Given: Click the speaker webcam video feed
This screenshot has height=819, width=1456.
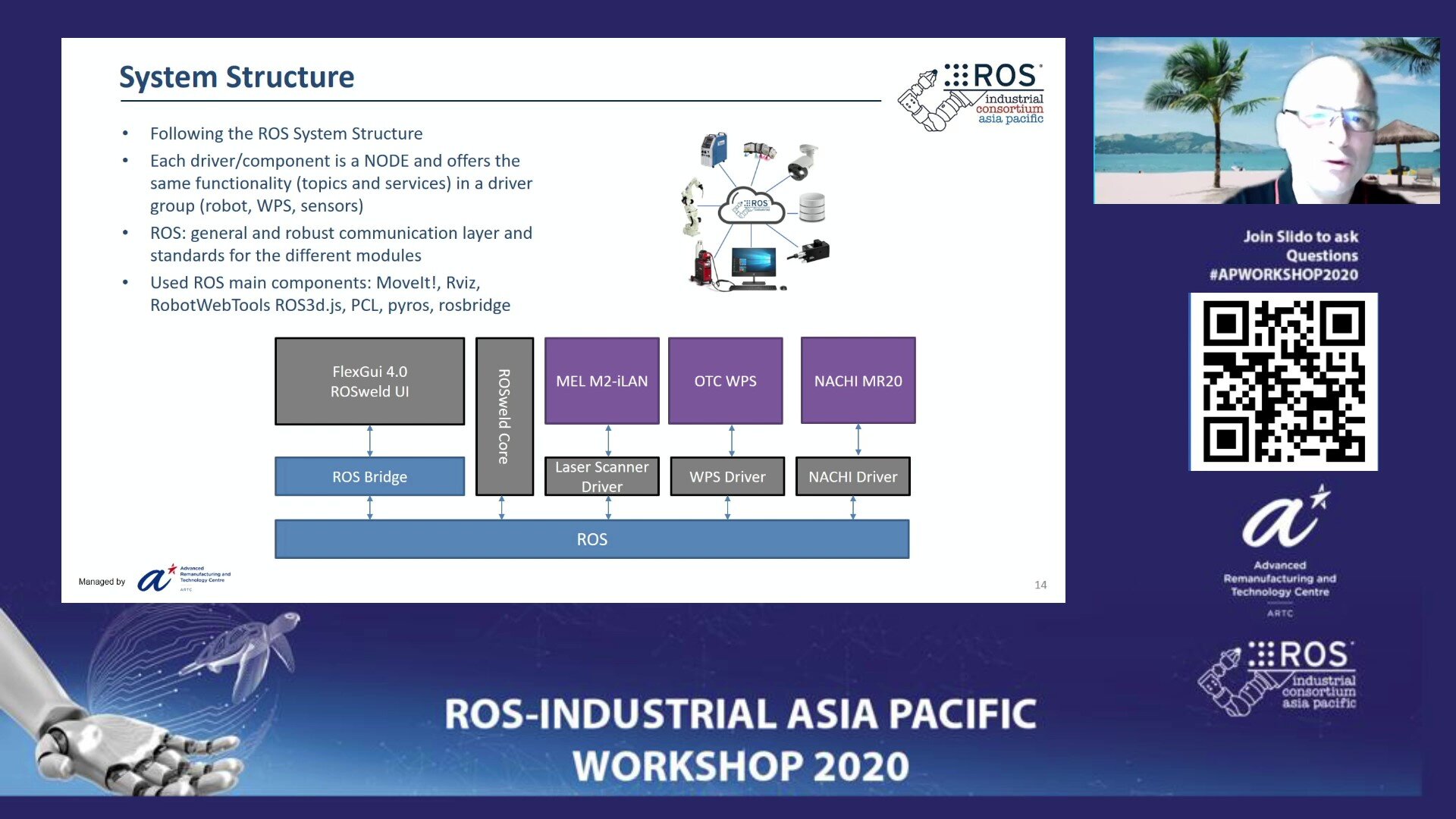Looking at the screenshot, I should [x=1266, y=121].
